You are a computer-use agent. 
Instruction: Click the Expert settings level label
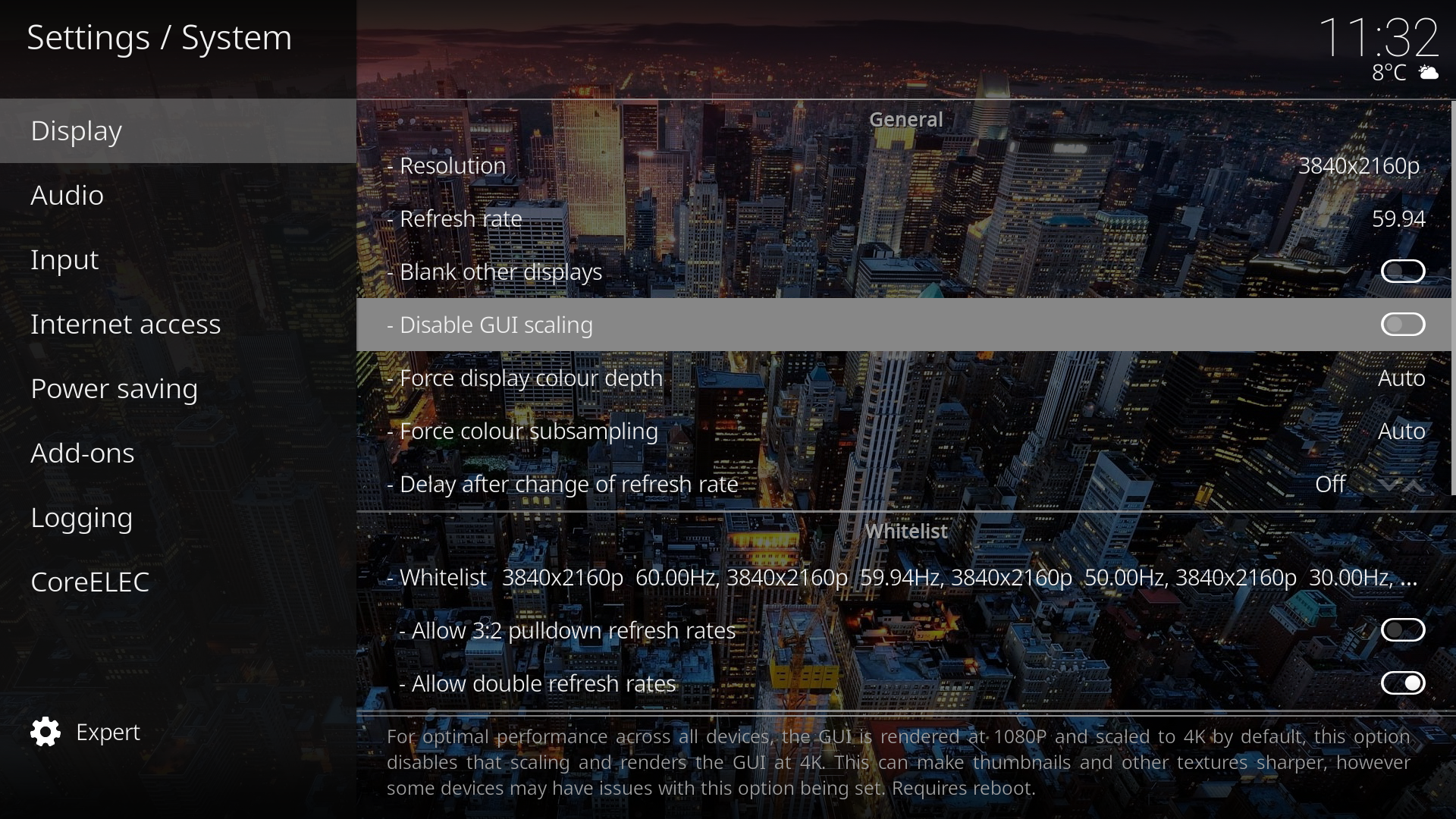(x=108, y=732)
